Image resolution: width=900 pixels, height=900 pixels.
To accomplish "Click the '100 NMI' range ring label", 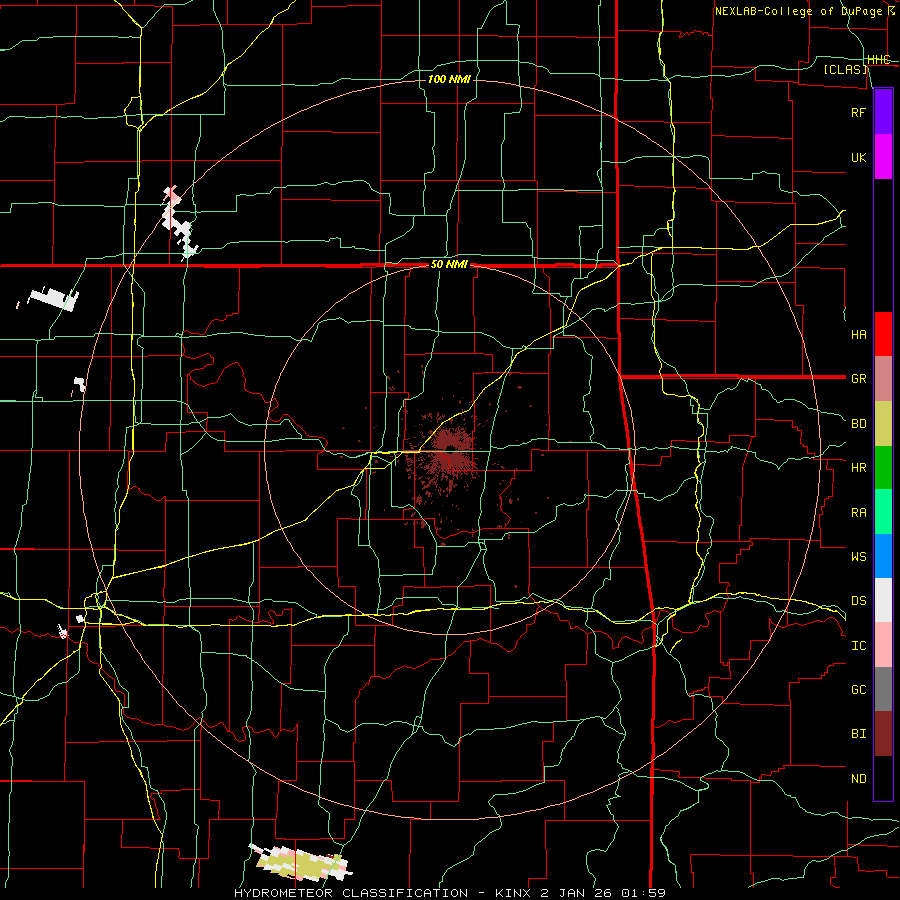I will (449, 79).
